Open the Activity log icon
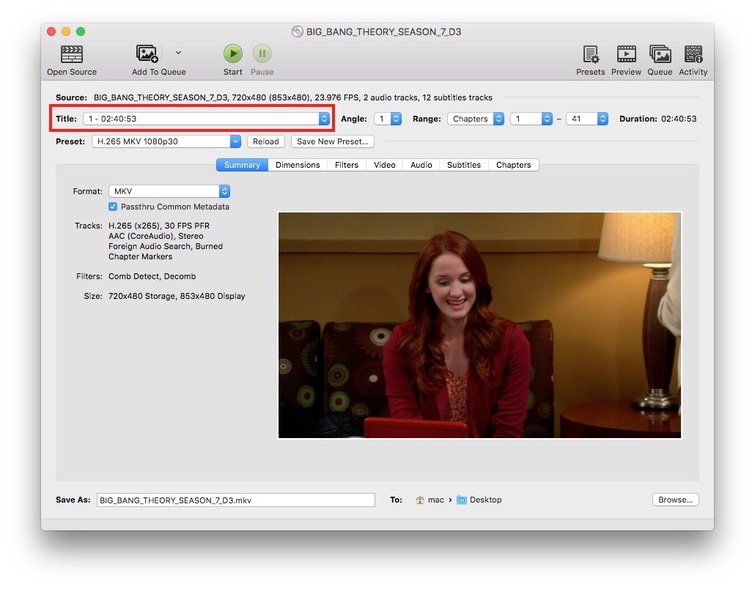Screen dimensions: 755x589 pyautogui.click(x=693, y=54)
